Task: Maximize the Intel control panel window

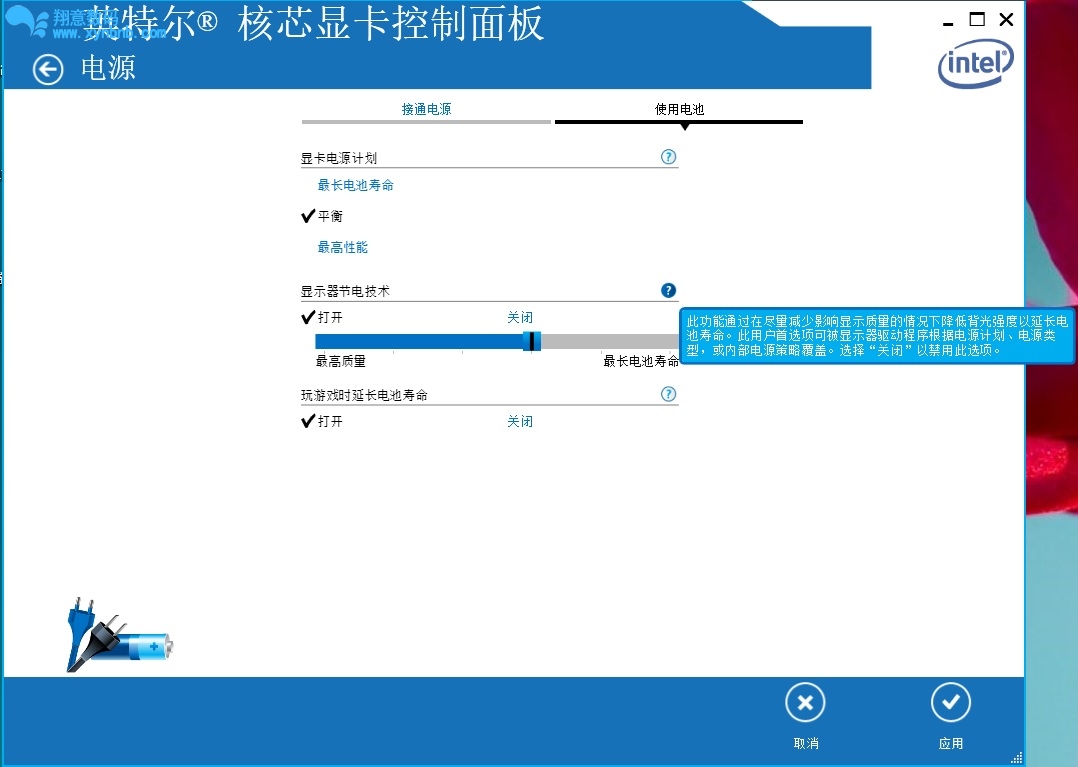Action: (977, 19)
